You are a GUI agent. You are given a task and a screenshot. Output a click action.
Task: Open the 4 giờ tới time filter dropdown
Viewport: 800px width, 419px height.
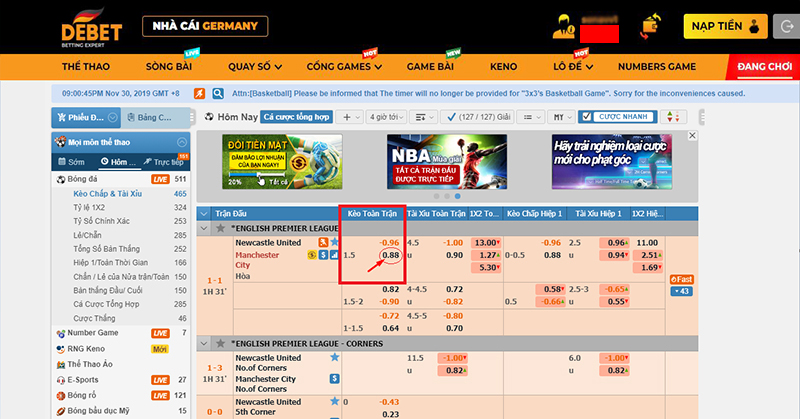point(387,117)
